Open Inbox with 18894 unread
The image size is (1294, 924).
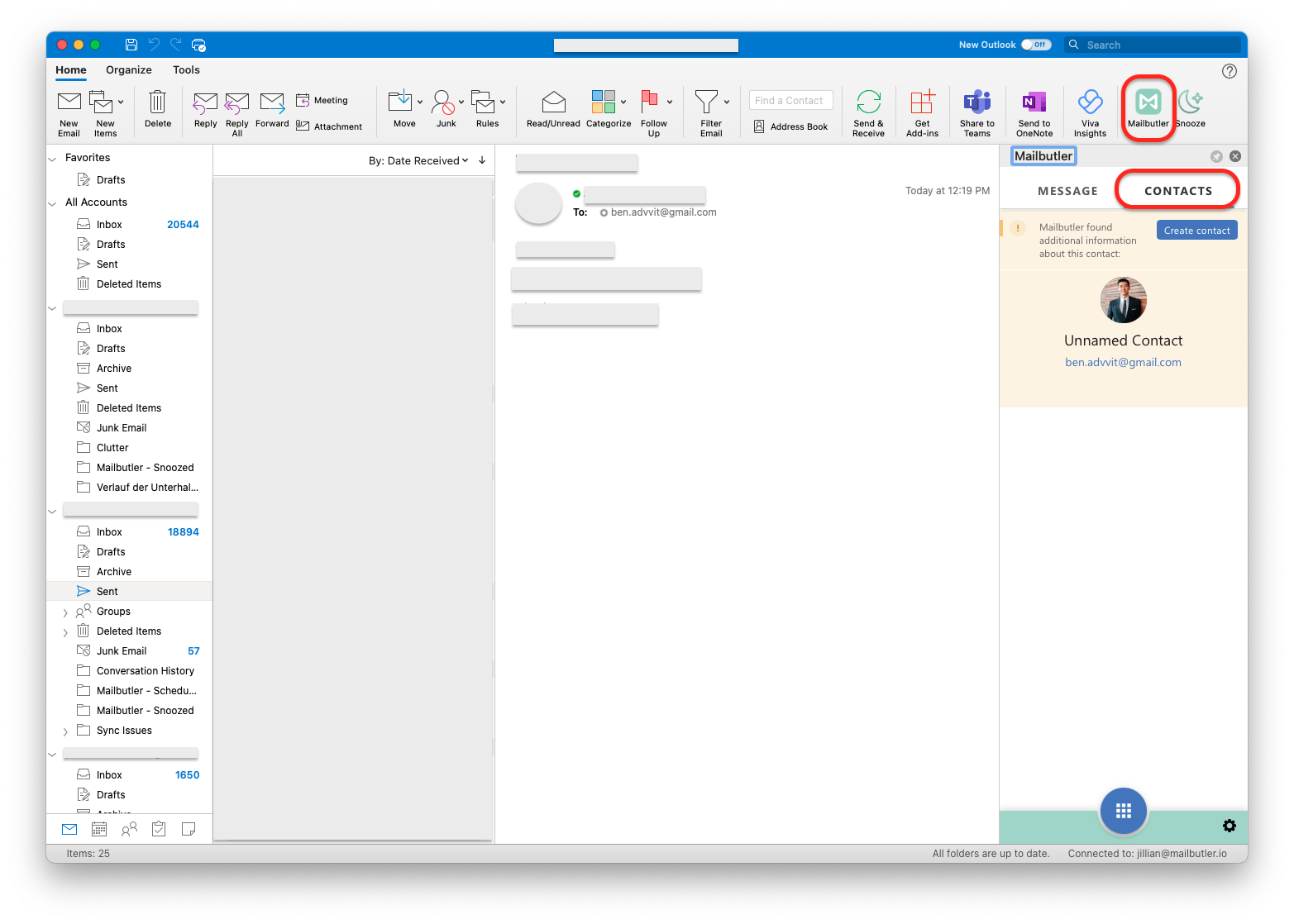click(x=130, y=532)
